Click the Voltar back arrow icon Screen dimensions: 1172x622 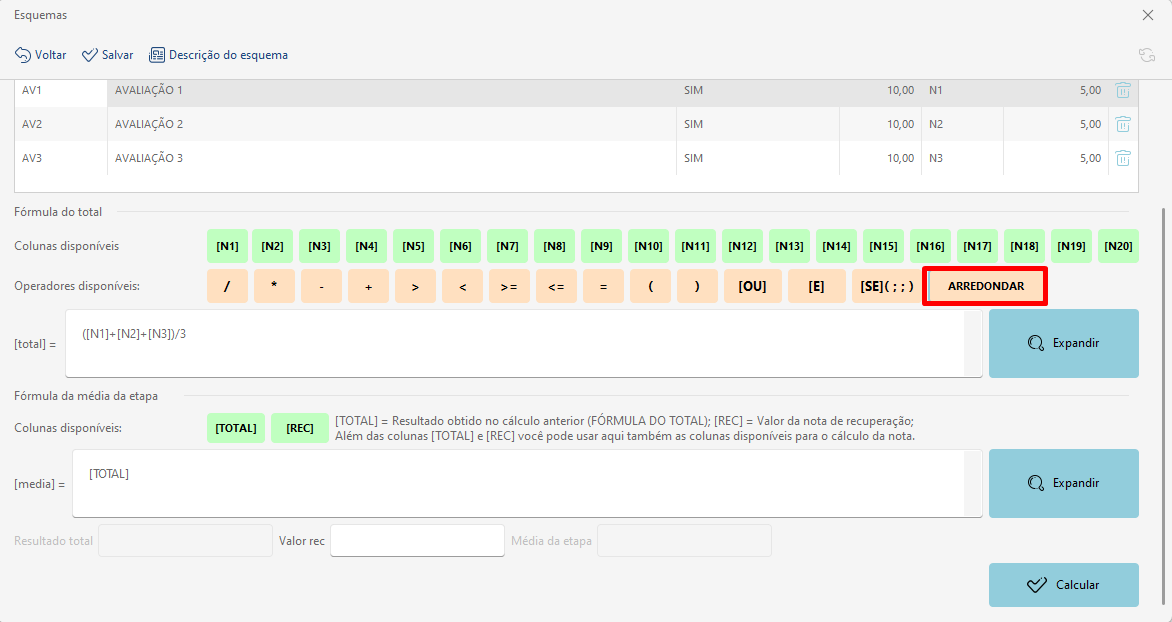point(22,55)
